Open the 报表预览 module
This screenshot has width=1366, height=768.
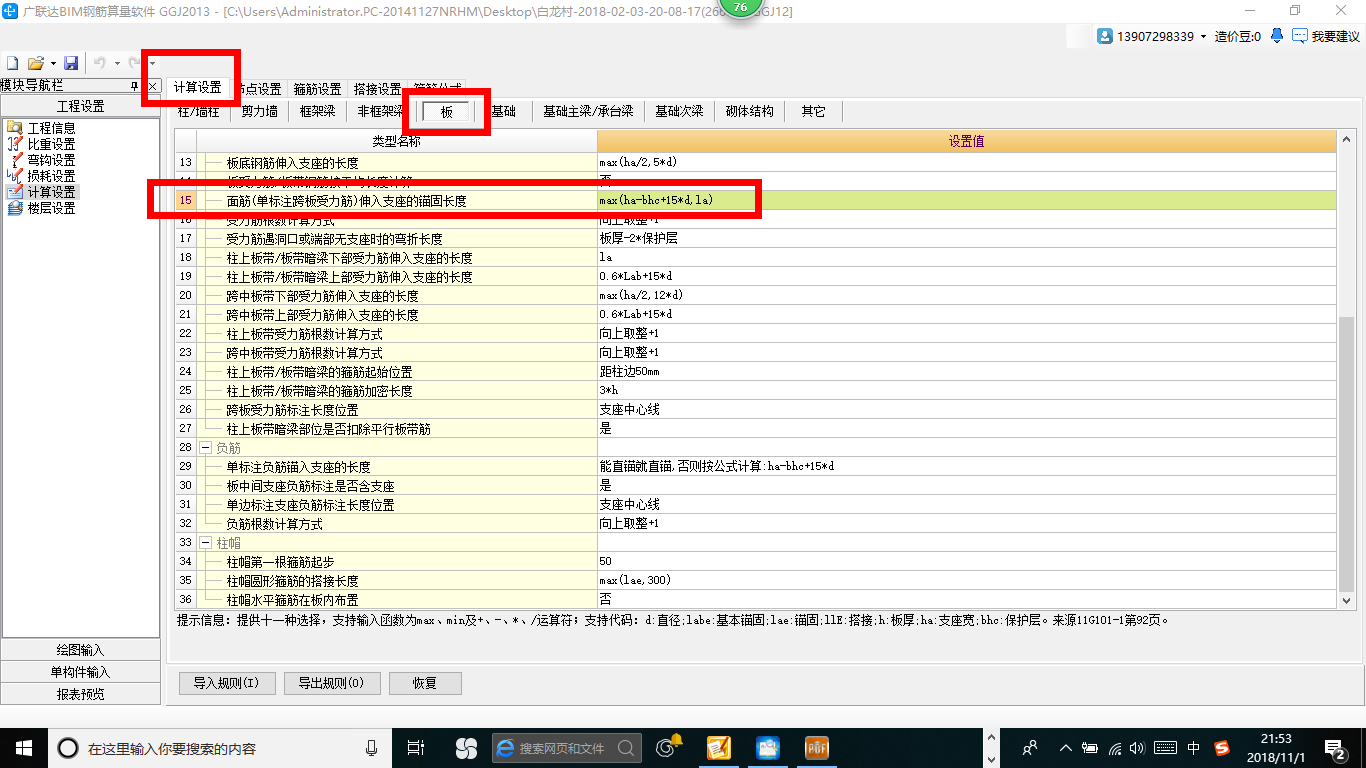coord(80,694)
